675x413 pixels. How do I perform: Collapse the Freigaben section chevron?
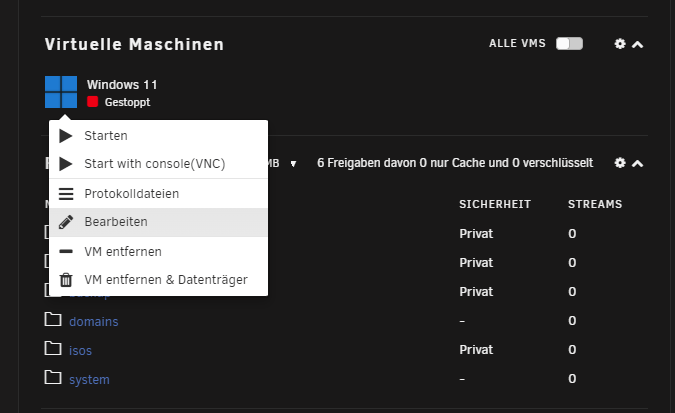point(638,163)
